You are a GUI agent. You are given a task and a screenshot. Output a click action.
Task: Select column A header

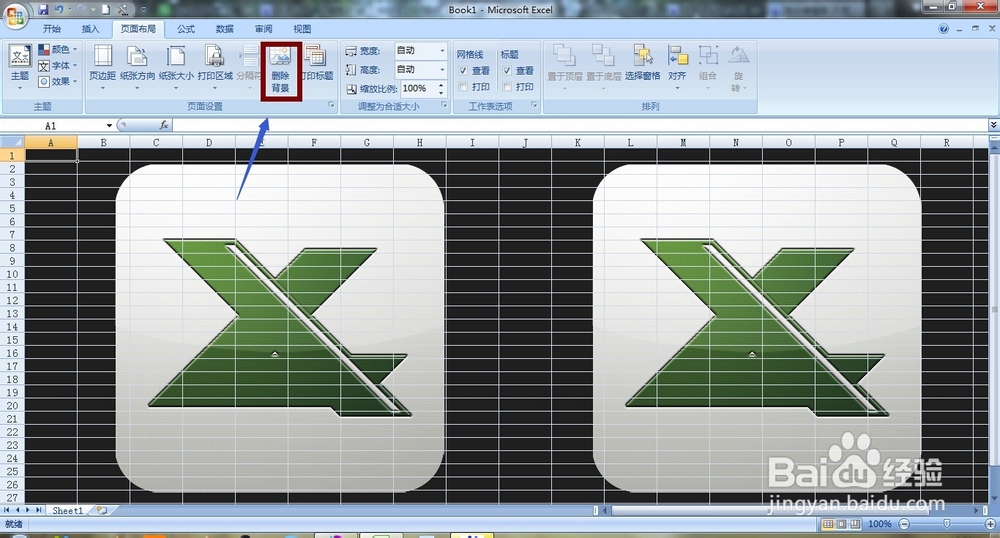(x=51, y=143)
